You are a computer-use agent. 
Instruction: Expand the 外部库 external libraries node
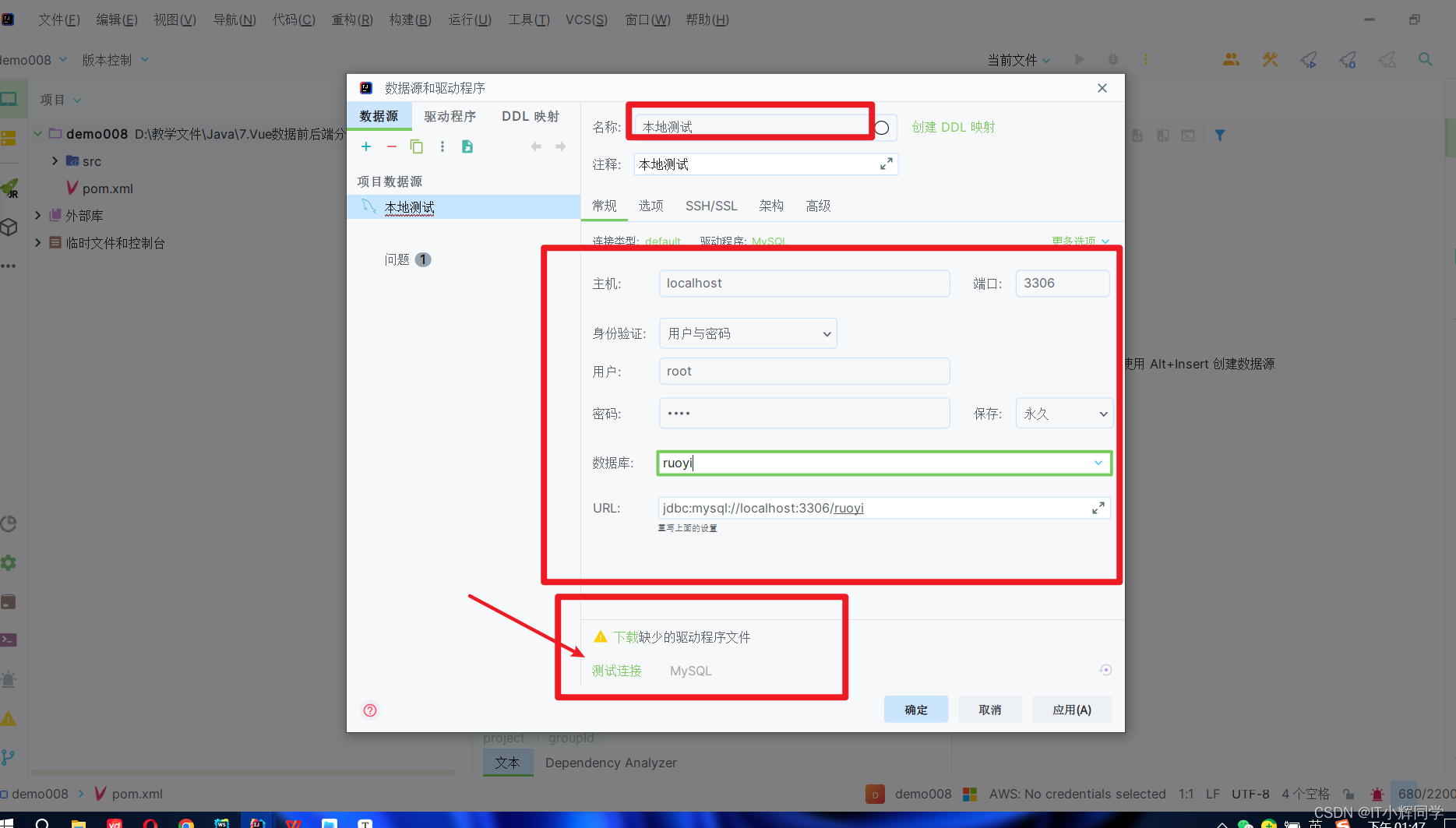click(x=37, y=215)
